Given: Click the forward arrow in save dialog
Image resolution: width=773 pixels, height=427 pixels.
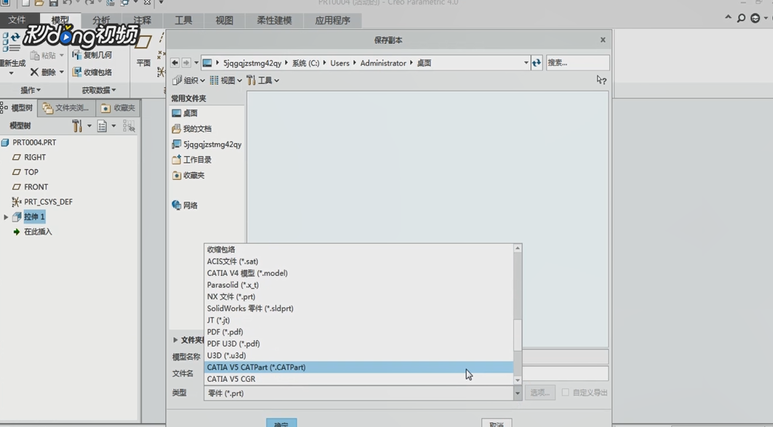Looking at the screenshot, I should pos(186,63).
